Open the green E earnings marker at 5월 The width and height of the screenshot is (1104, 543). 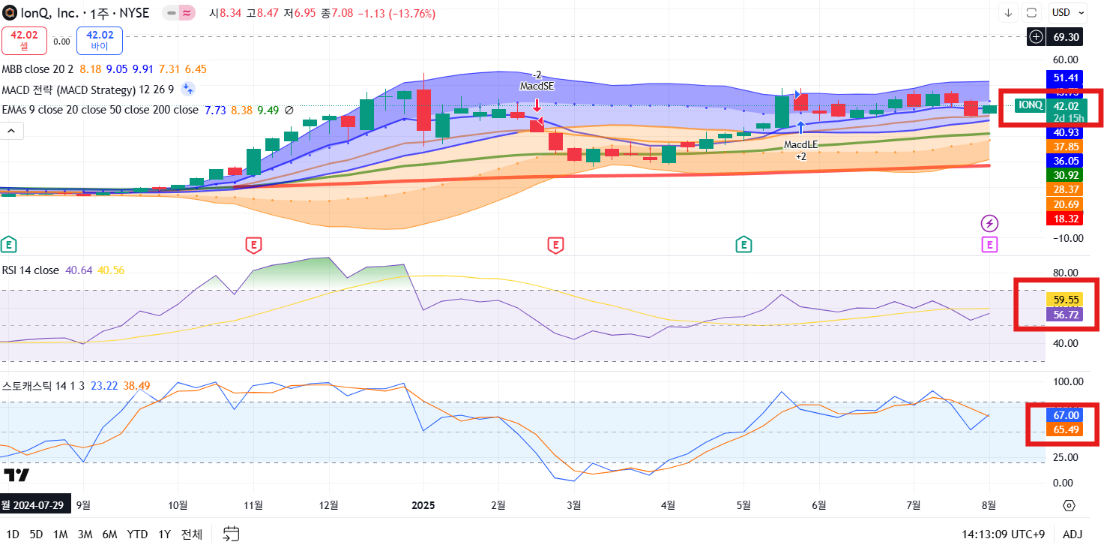coord(743,244)
